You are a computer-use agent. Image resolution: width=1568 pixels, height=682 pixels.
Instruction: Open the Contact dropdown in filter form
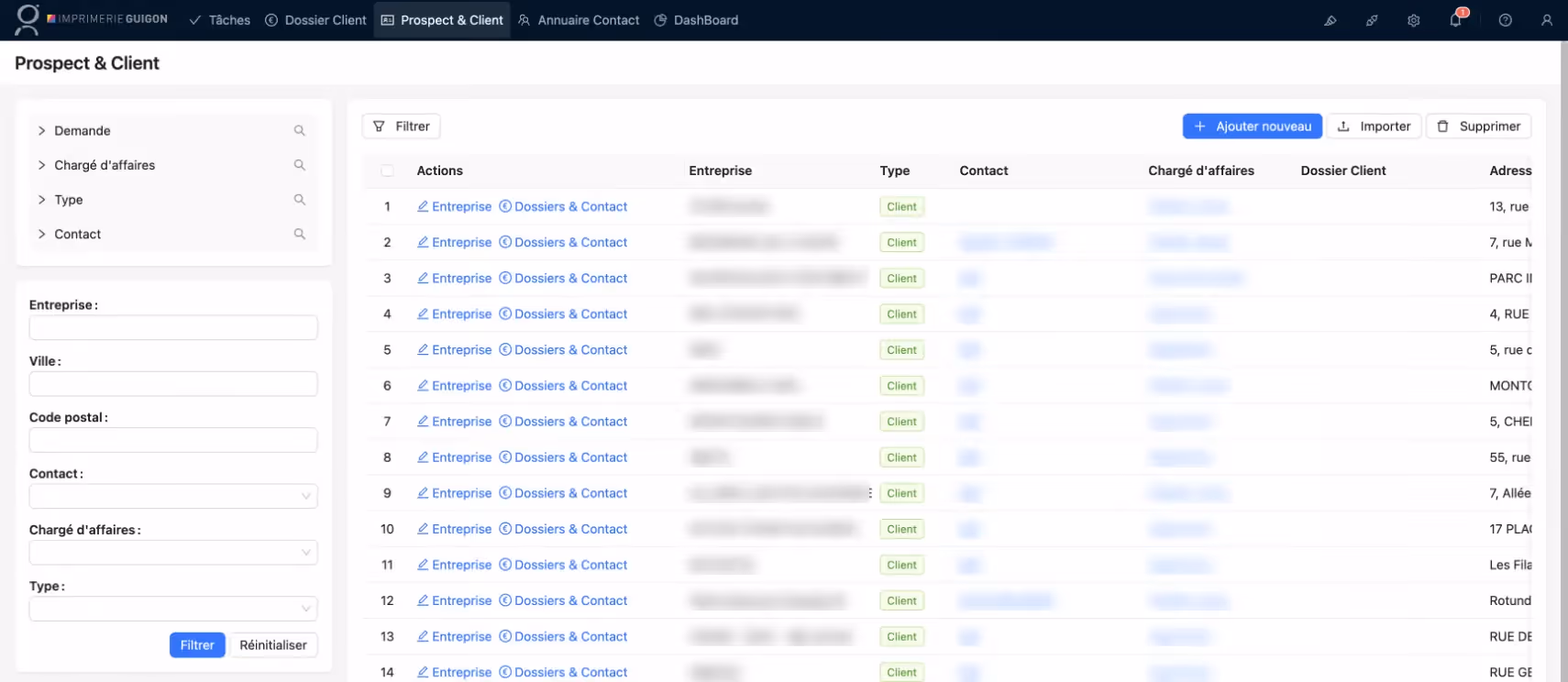point(173,496)
